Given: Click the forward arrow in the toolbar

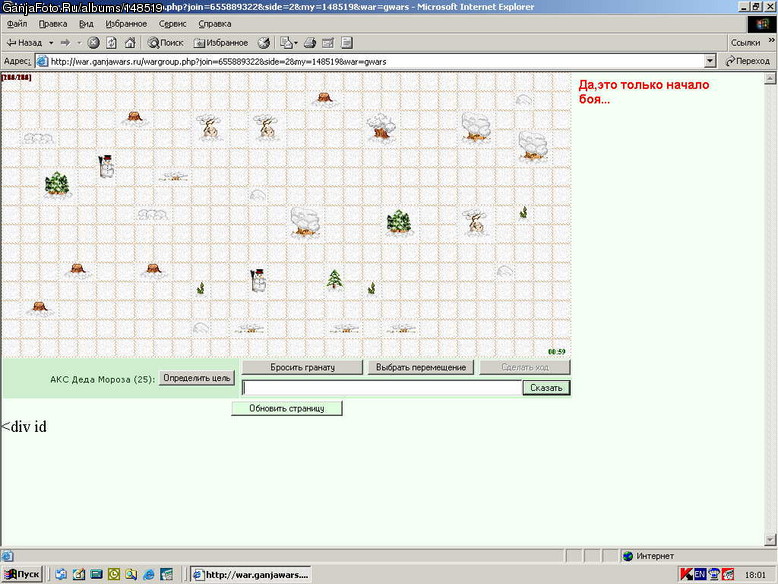Looking at the screenshot, I should [65, 43].
